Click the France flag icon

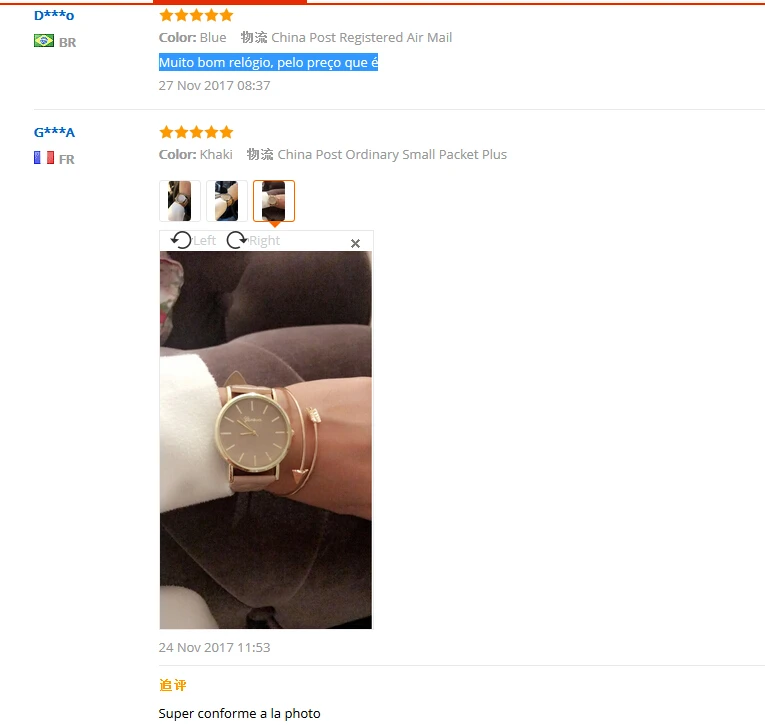[x=44, y=158]
